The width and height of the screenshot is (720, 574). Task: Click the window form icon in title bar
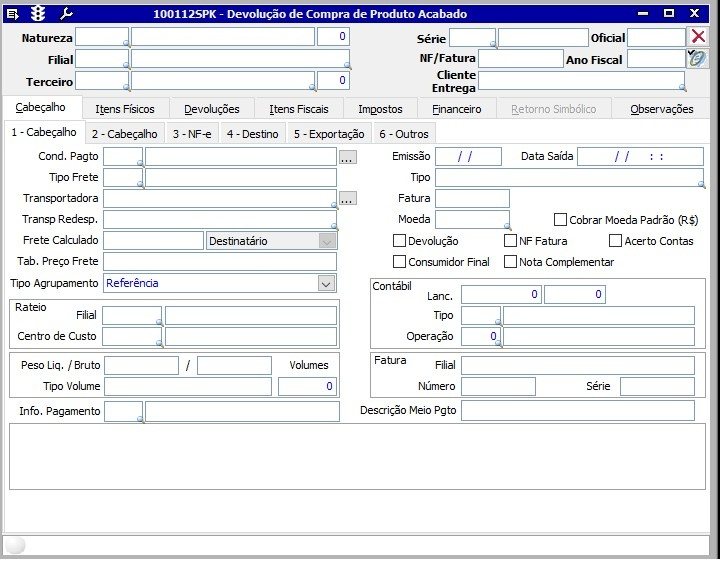pyautogui.click(x=13, y=14)
